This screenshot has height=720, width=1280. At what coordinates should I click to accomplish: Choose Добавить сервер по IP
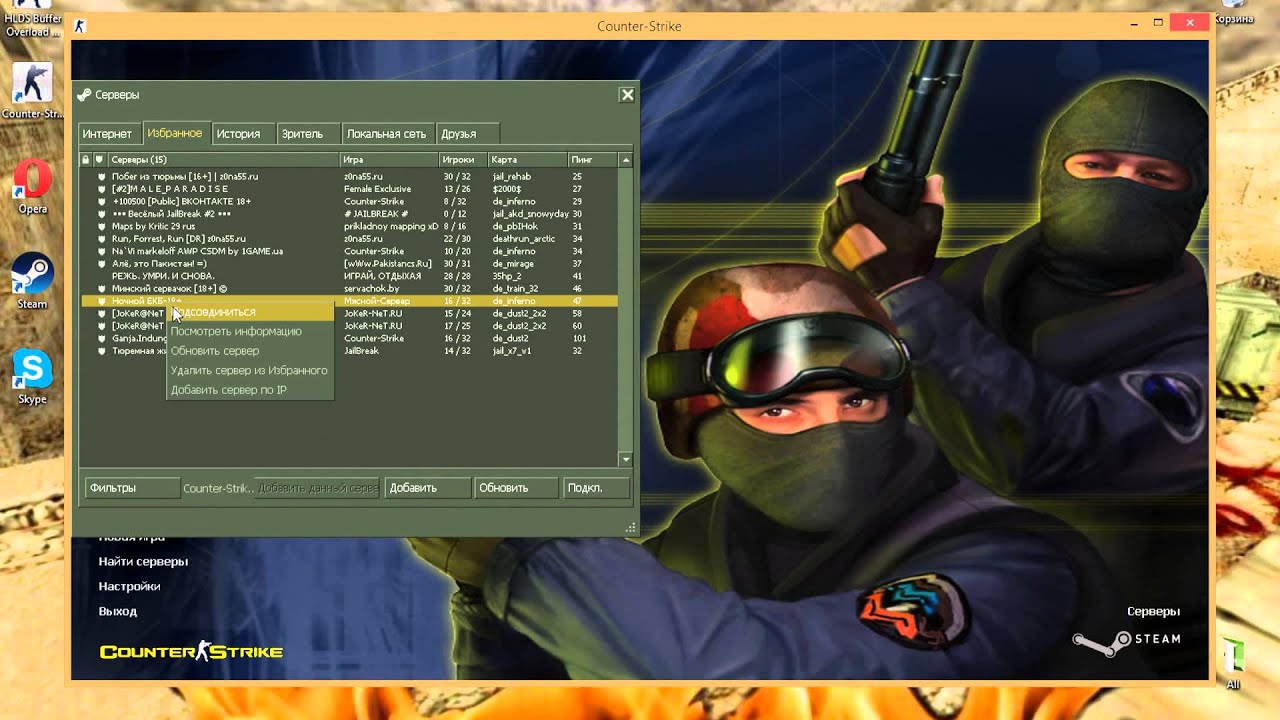click(250, 390)
